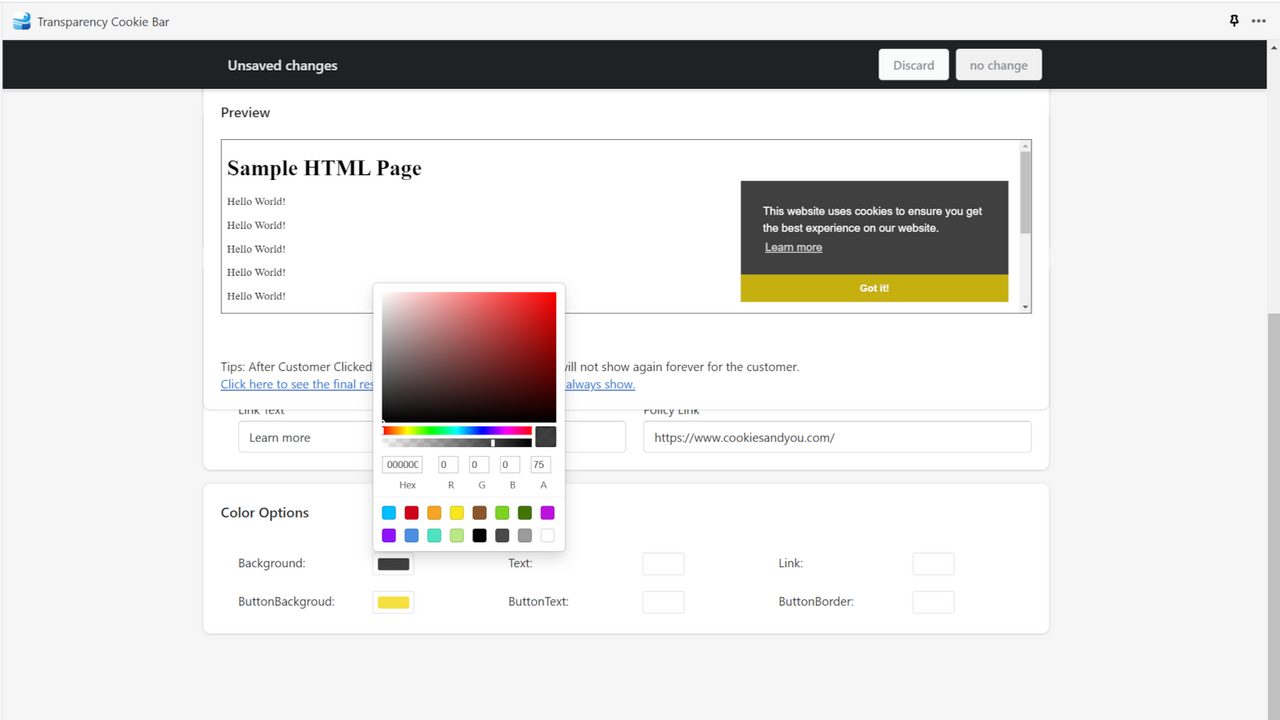
Task: Click the preview scrollbar up arrow
Action: 1025,146
